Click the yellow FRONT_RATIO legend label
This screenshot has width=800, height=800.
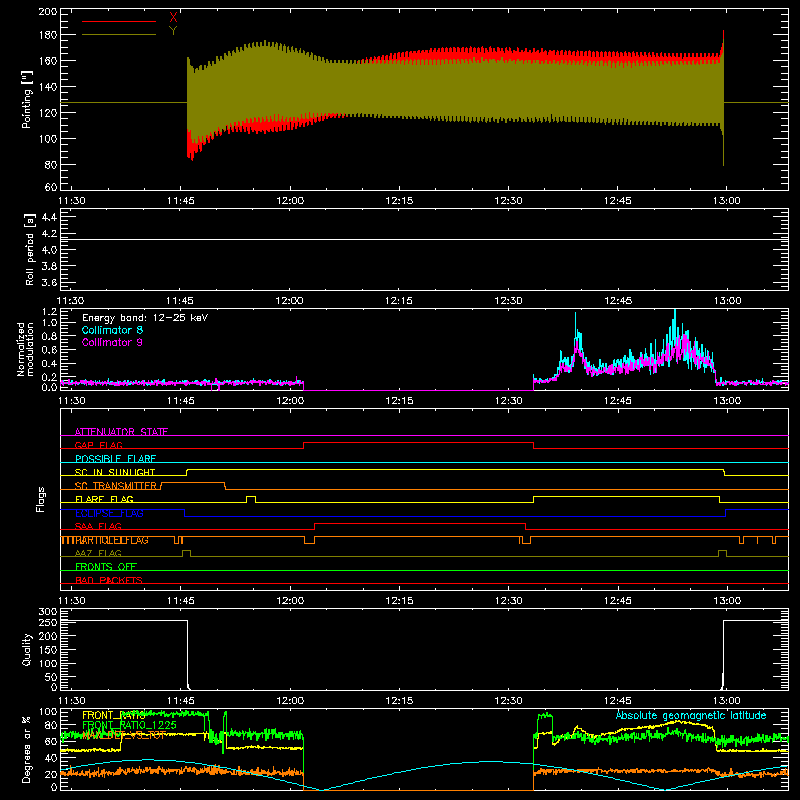114,715
